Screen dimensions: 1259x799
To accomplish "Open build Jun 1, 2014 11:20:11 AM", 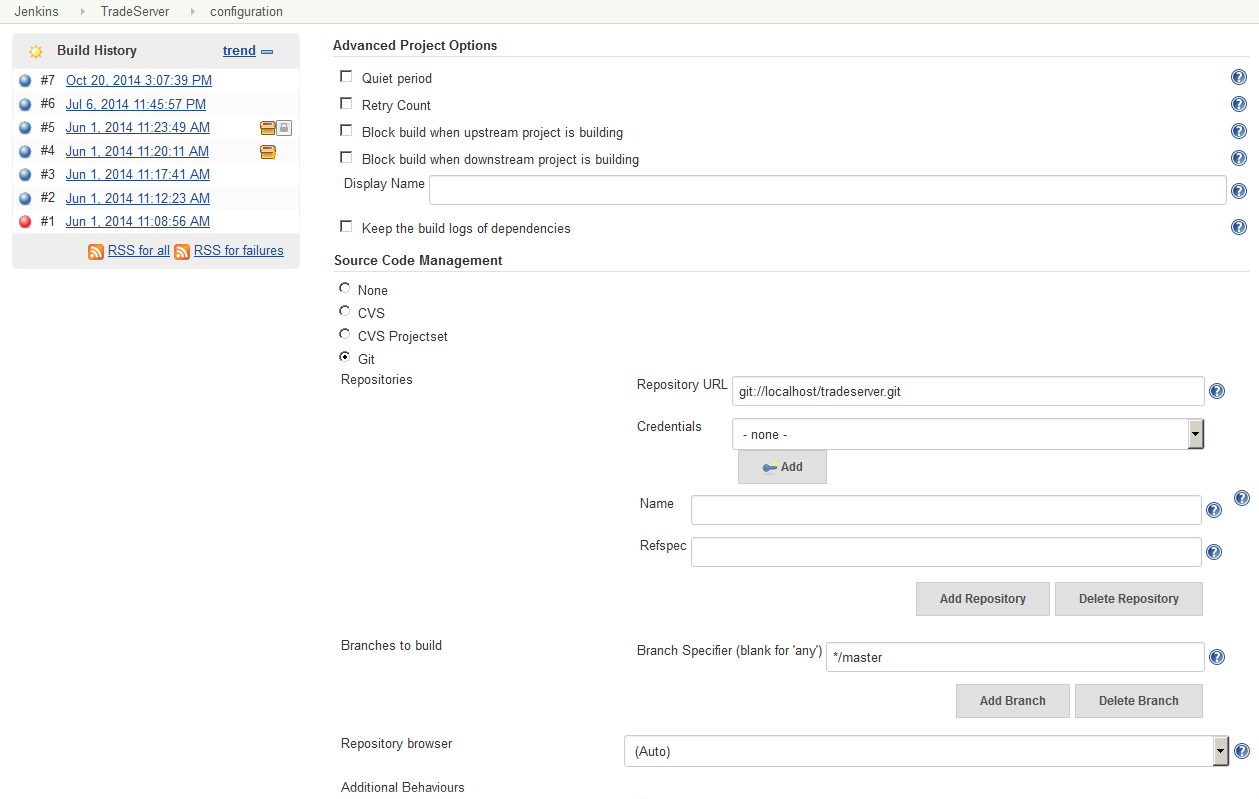I will point(138,151).
